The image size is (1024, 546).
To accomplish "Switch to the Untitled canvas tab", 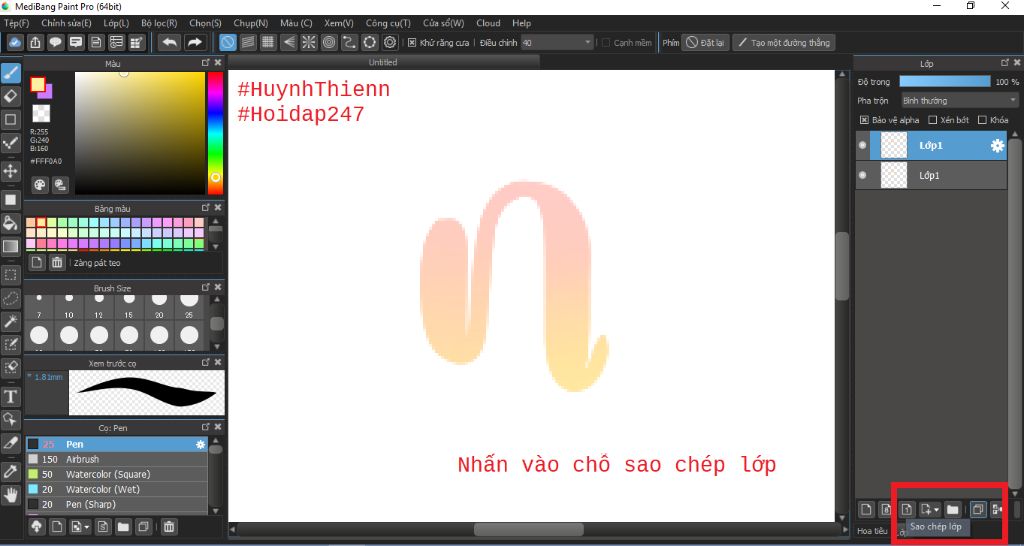I will pos(383,62).
